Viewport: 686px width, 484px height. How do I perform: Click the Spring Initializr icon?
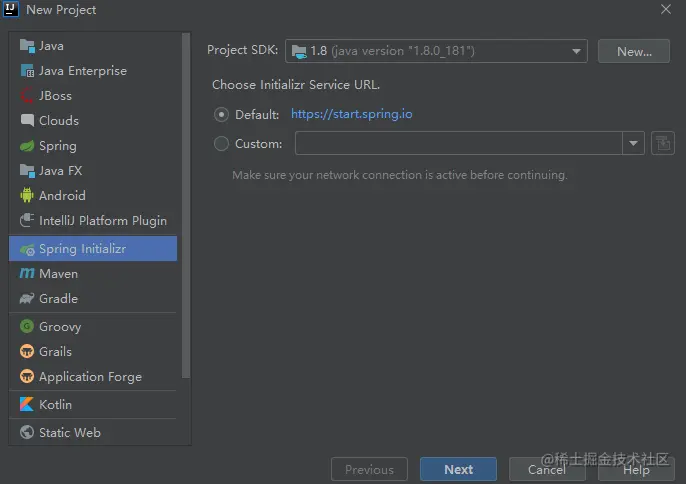pyautogui.click(x=27, y=249)
